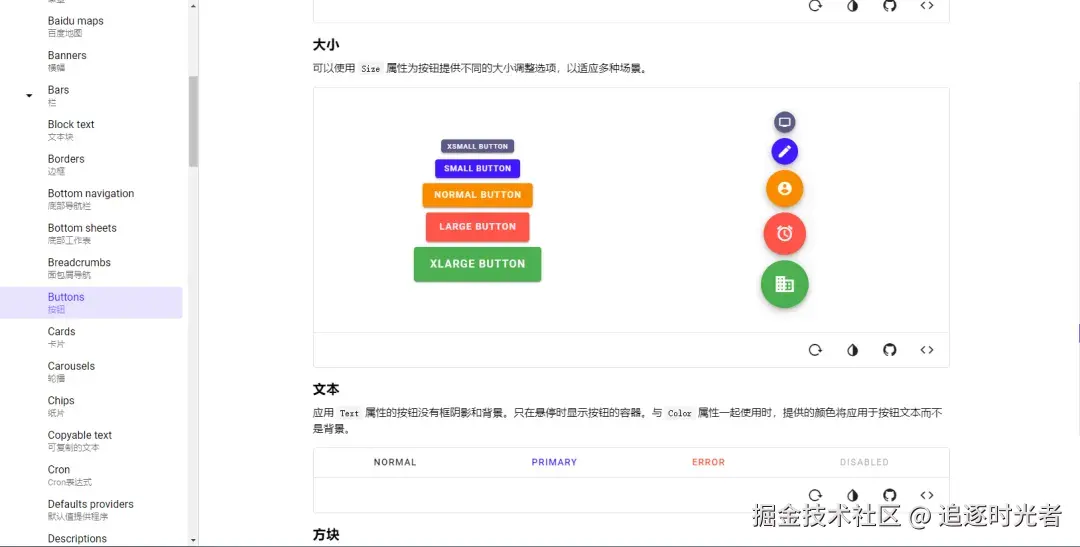Click the blue SMALL BUTTON
Image resolution: width=1080 pixels, height=547 pixels.
click(x=477, y=168)
